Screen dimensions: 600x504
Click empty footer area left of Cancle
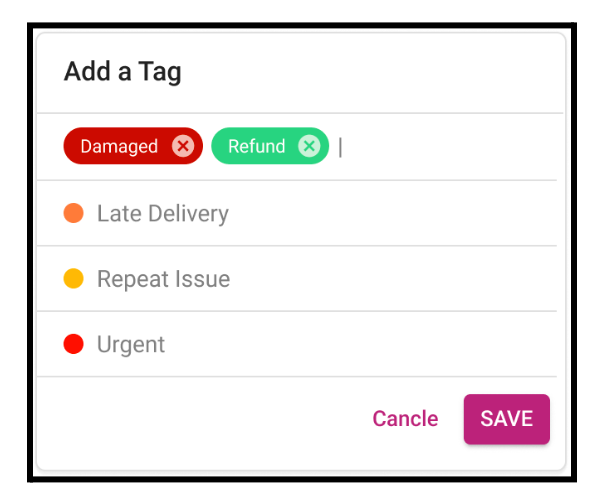coord(203,419)
